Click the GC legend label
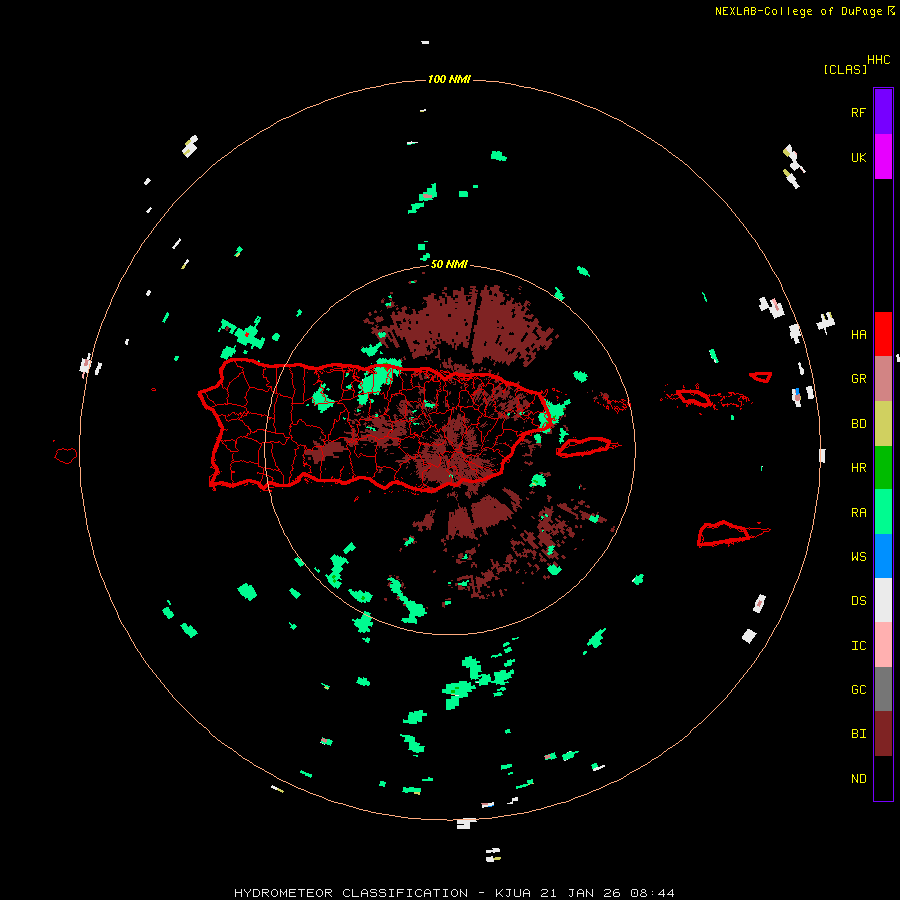The image size is (900, 900). point(858,690)
